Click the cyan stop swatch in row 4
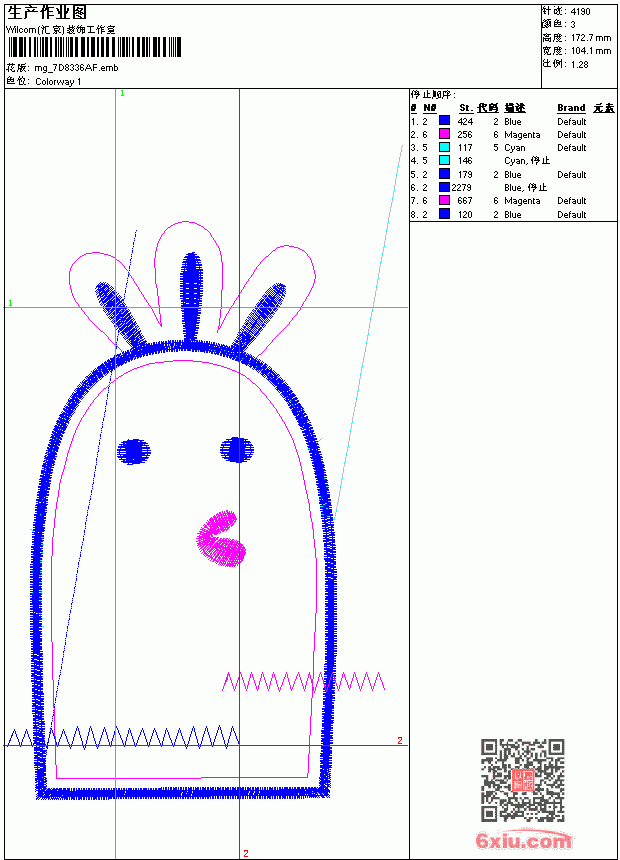Screen dimensions: 620x860 pyautogui.click(x=444, y=160)
